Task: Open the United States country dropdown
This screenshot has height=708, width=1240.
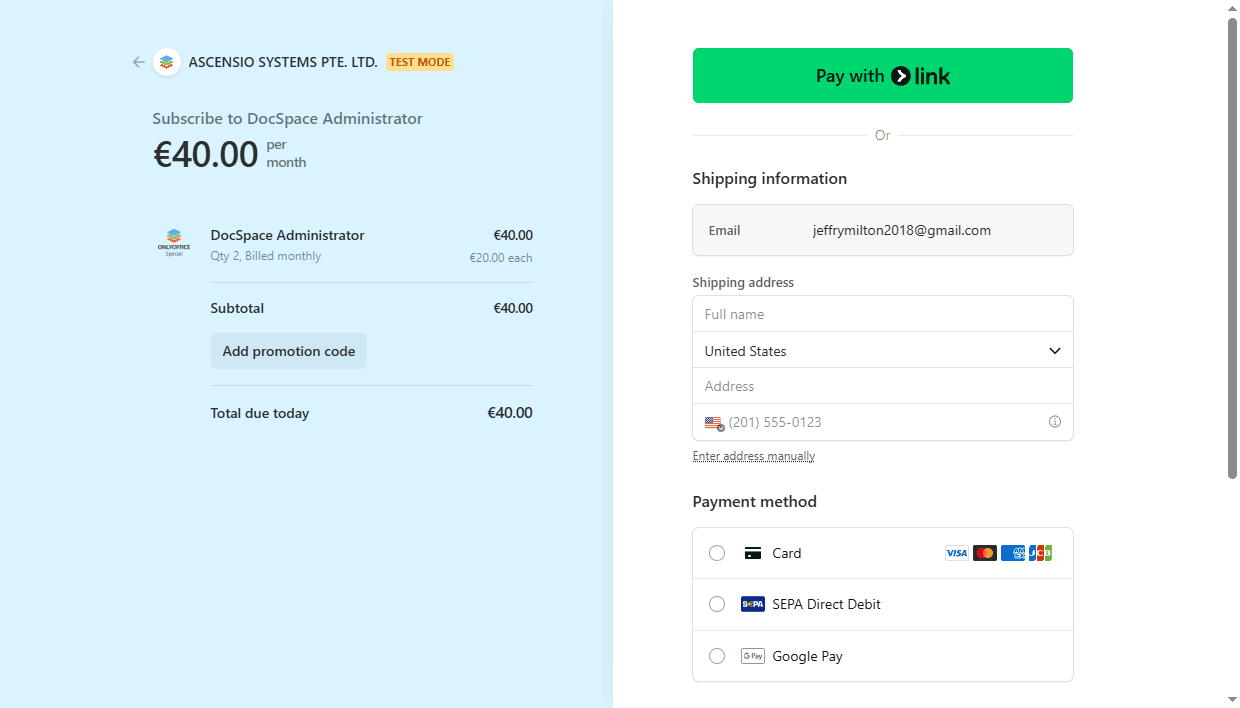Action: [x=883, y=350]
